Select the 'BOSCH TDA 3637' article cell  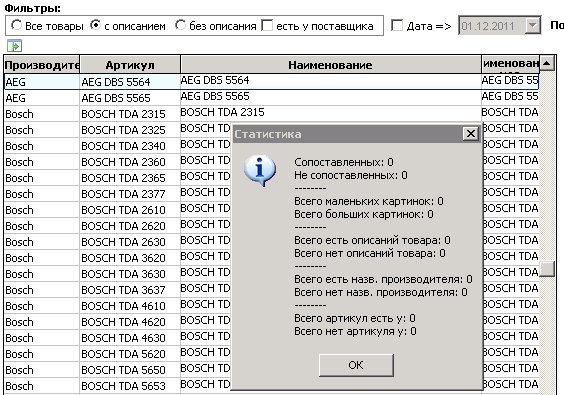[129, 290]
